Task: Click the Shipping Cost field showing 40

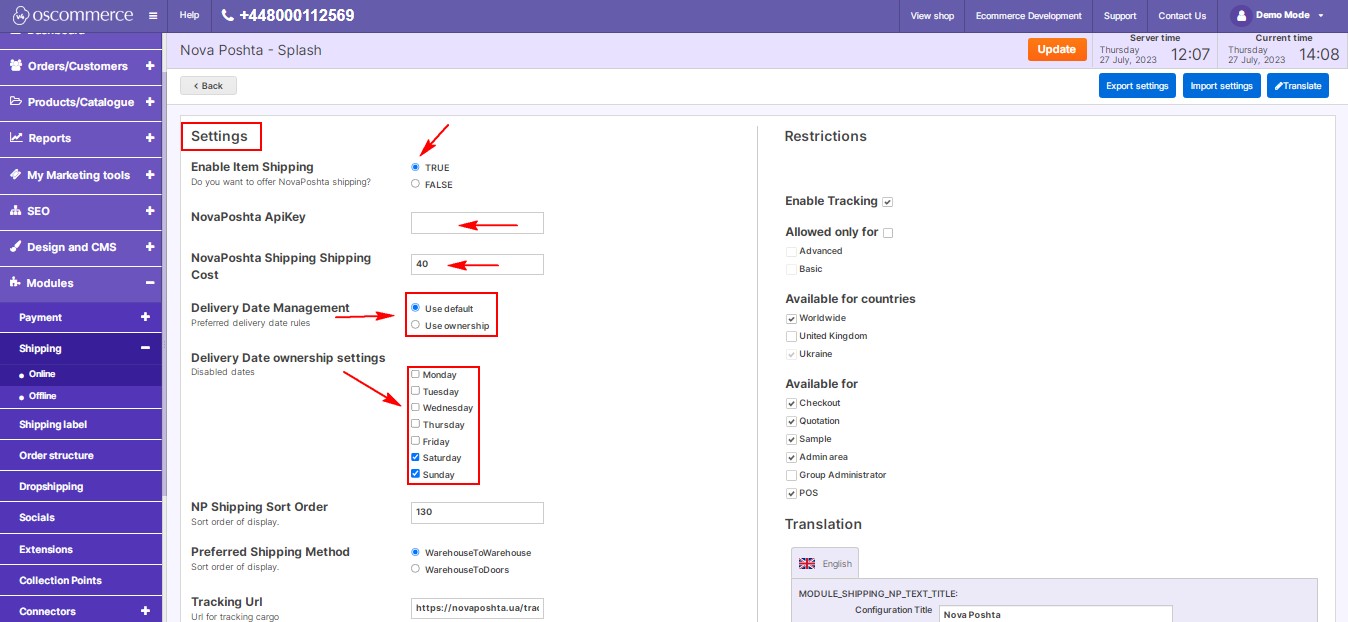Action: tap(477, 264)
